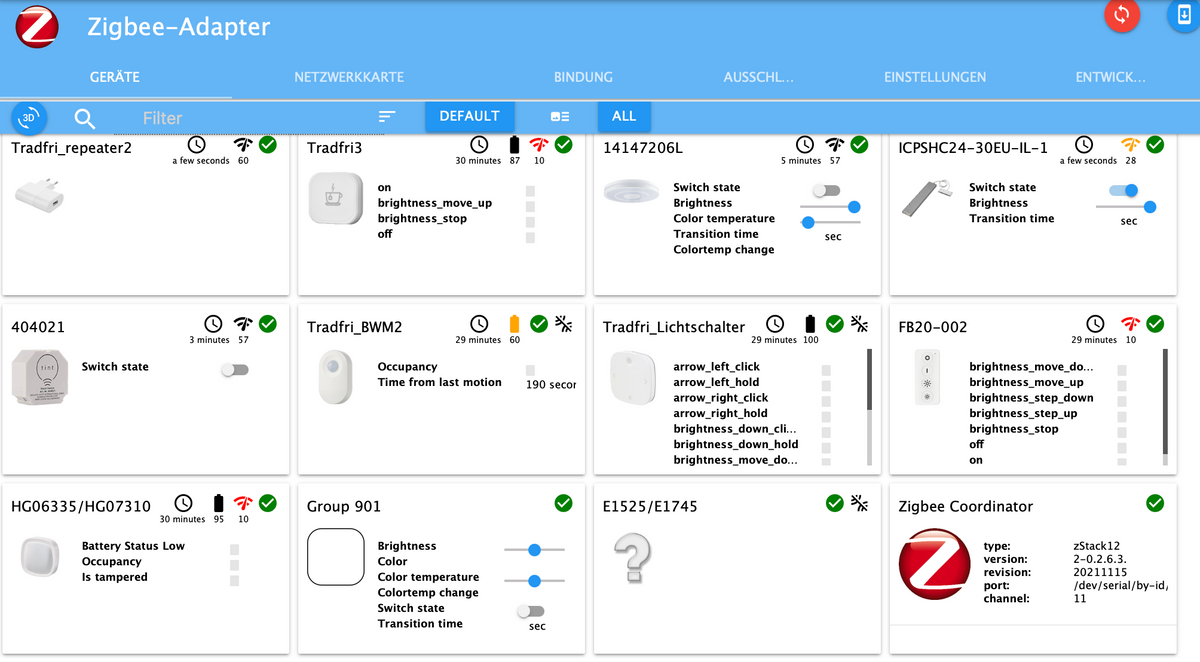The width and height of the screenshot is (1200, 662).
Task: Adjust Brightness slider on ICPSHC24-30EU-IL-1
Action: tap(1128, 206)
